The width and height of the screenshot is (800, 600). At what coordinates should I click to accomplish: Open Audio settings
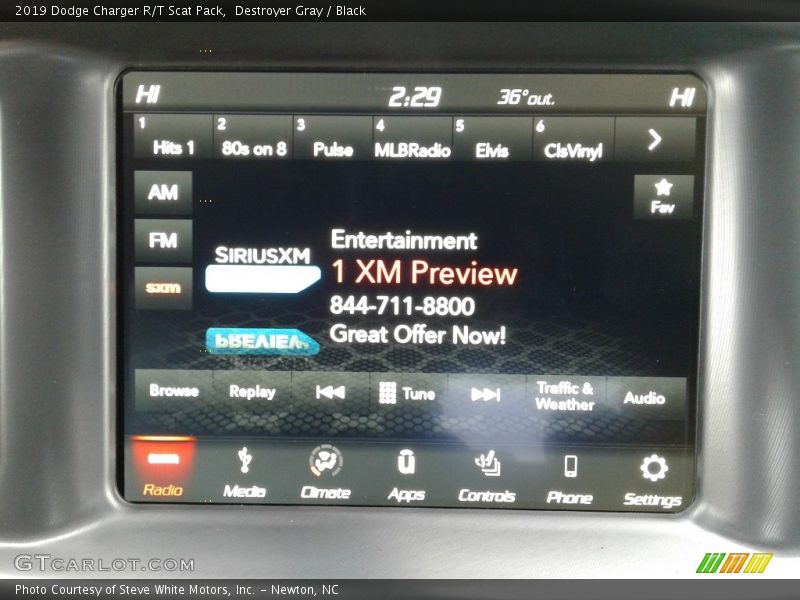click(x=645, y=398)
